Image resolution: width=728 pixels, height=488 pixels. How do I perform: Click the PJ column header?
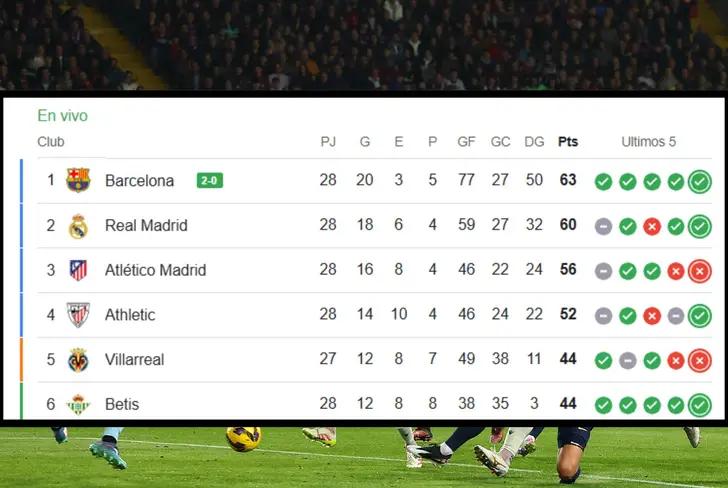[328, 142]
